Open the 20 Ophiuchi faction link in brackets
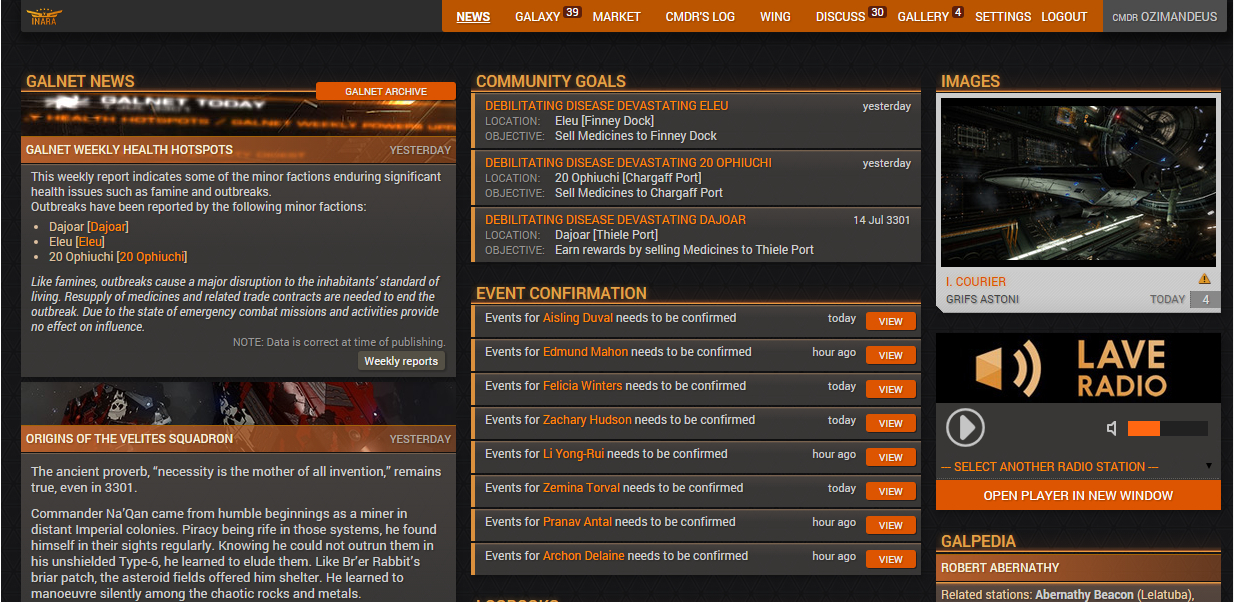 (152, 257)
